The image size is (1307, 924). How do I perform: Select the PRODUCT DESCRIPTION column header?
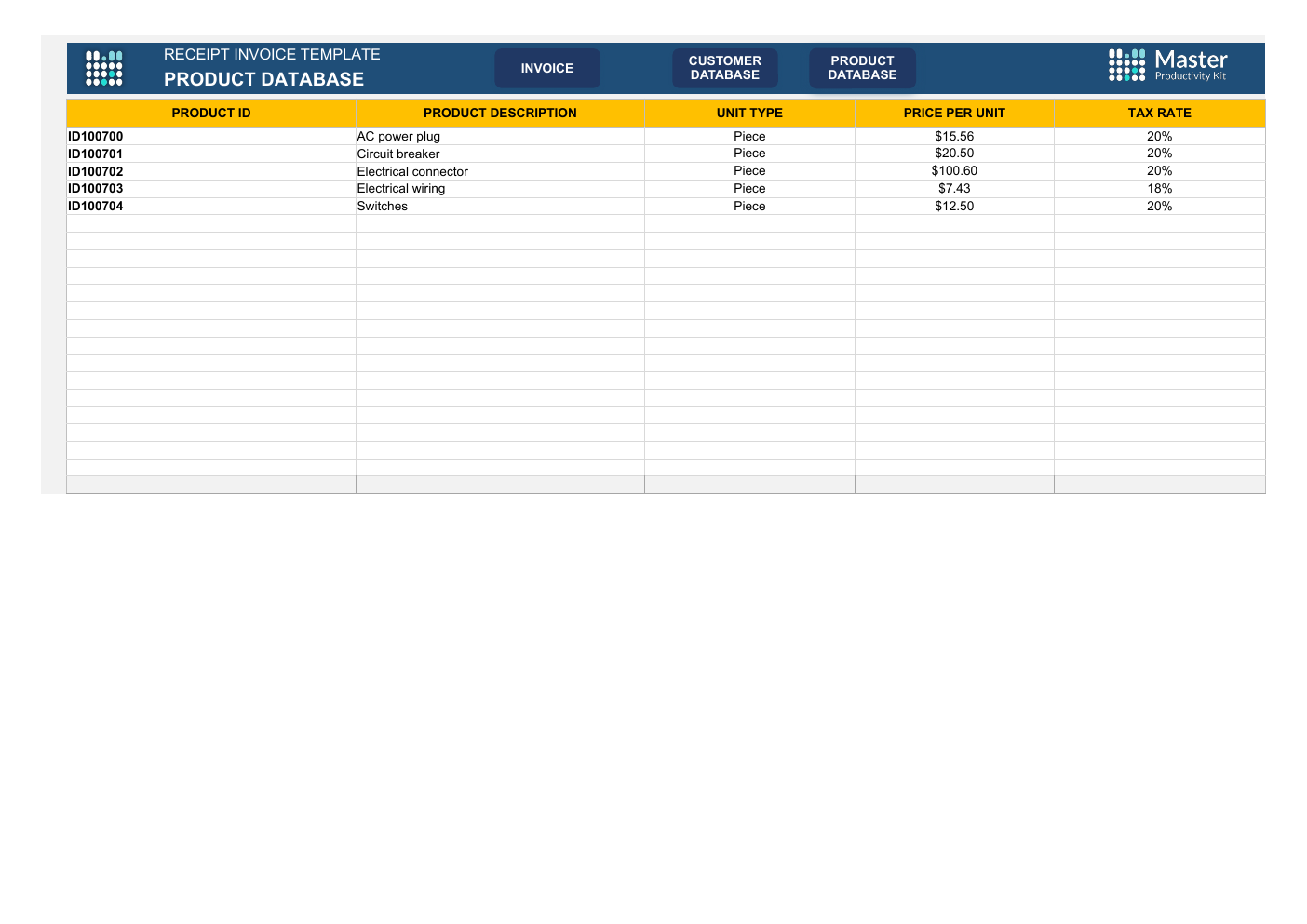[500, 113]
